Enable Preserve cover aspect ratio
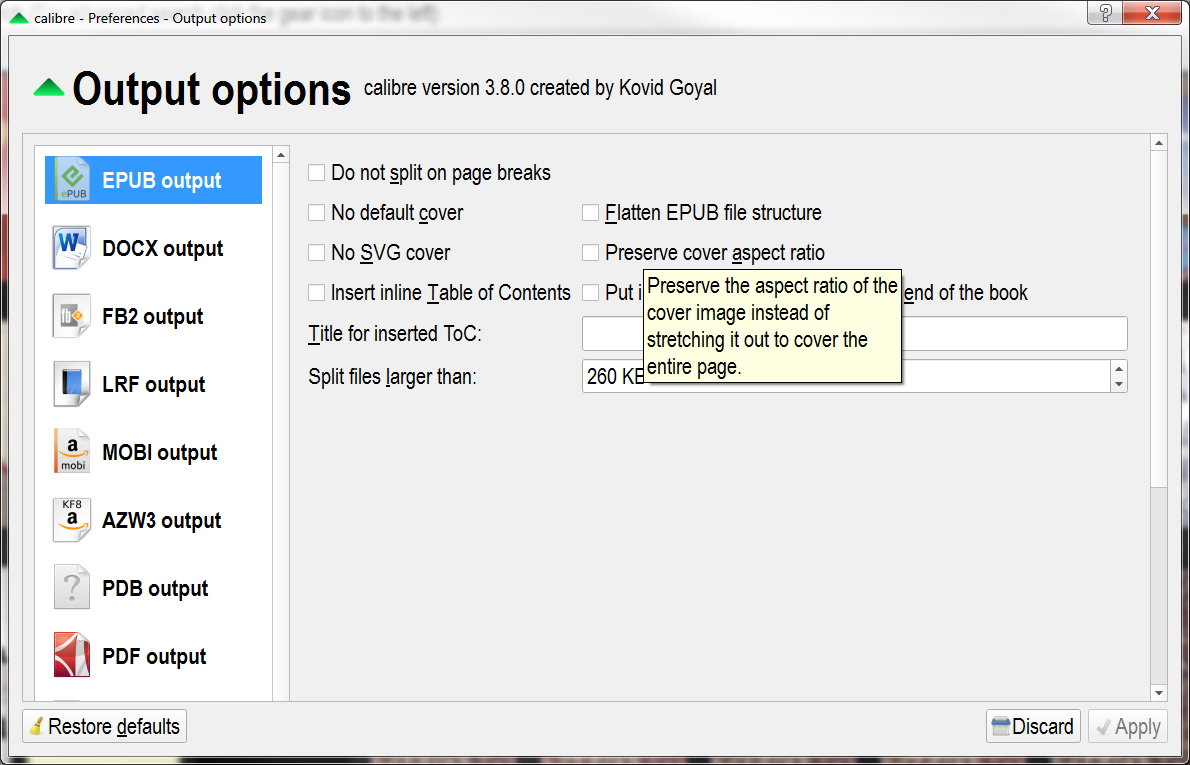 tap(591, 253)
